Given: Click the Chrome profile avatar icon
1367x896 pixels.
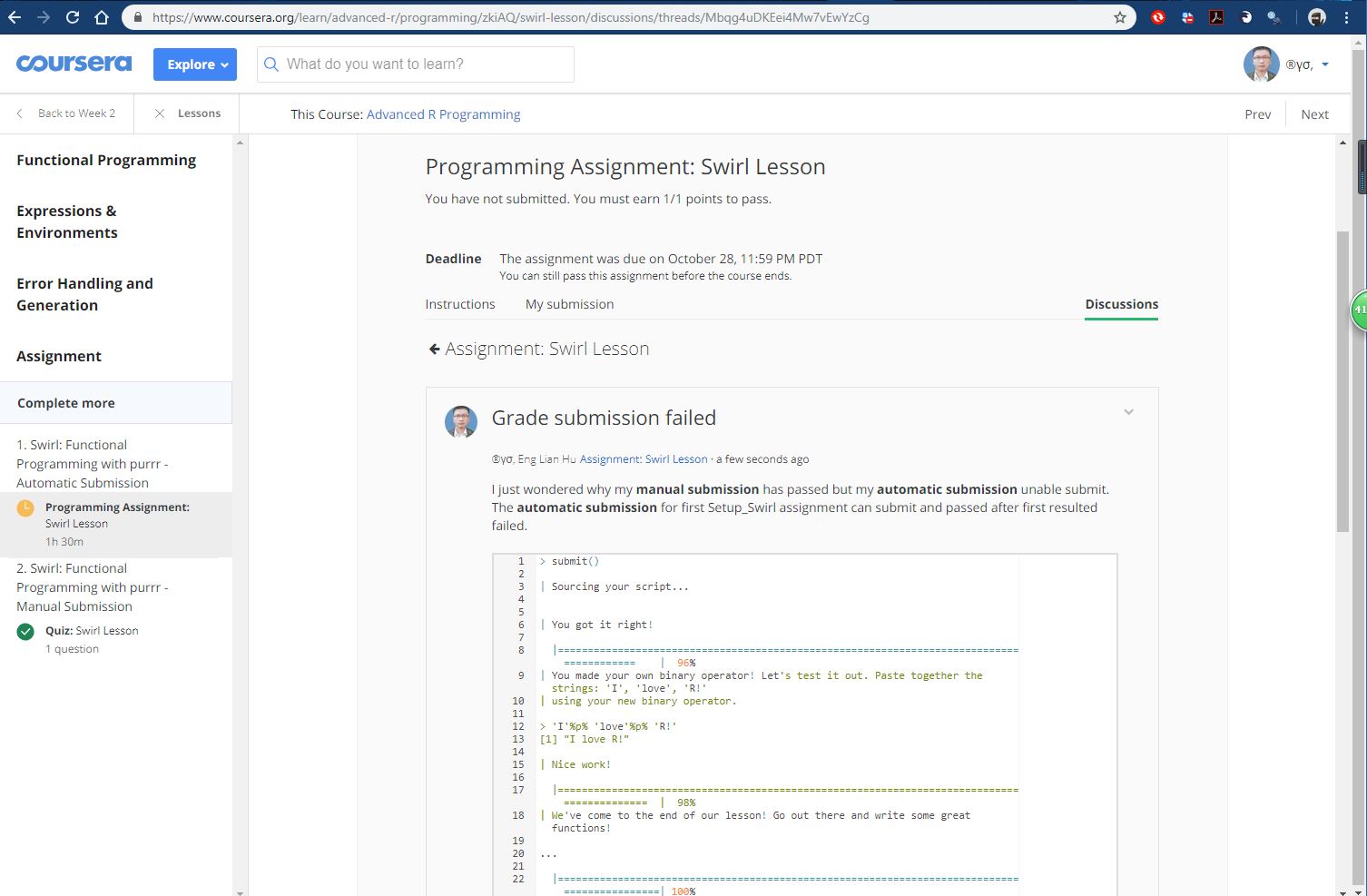Looking at the screenshot, I should (1317, 17).
